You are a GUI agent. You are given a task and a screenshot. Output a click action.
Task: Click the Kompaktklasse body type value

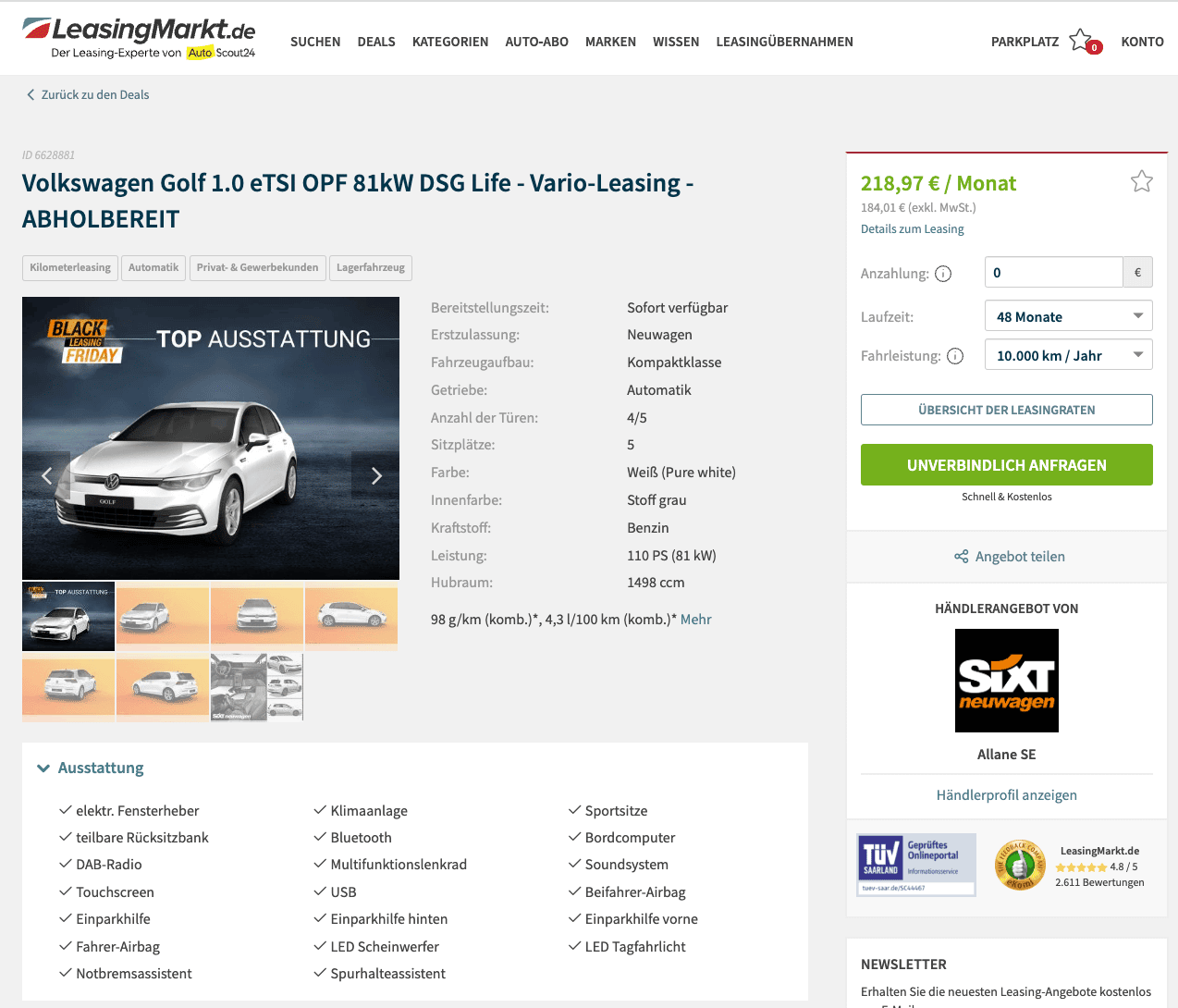click(674, 363)
